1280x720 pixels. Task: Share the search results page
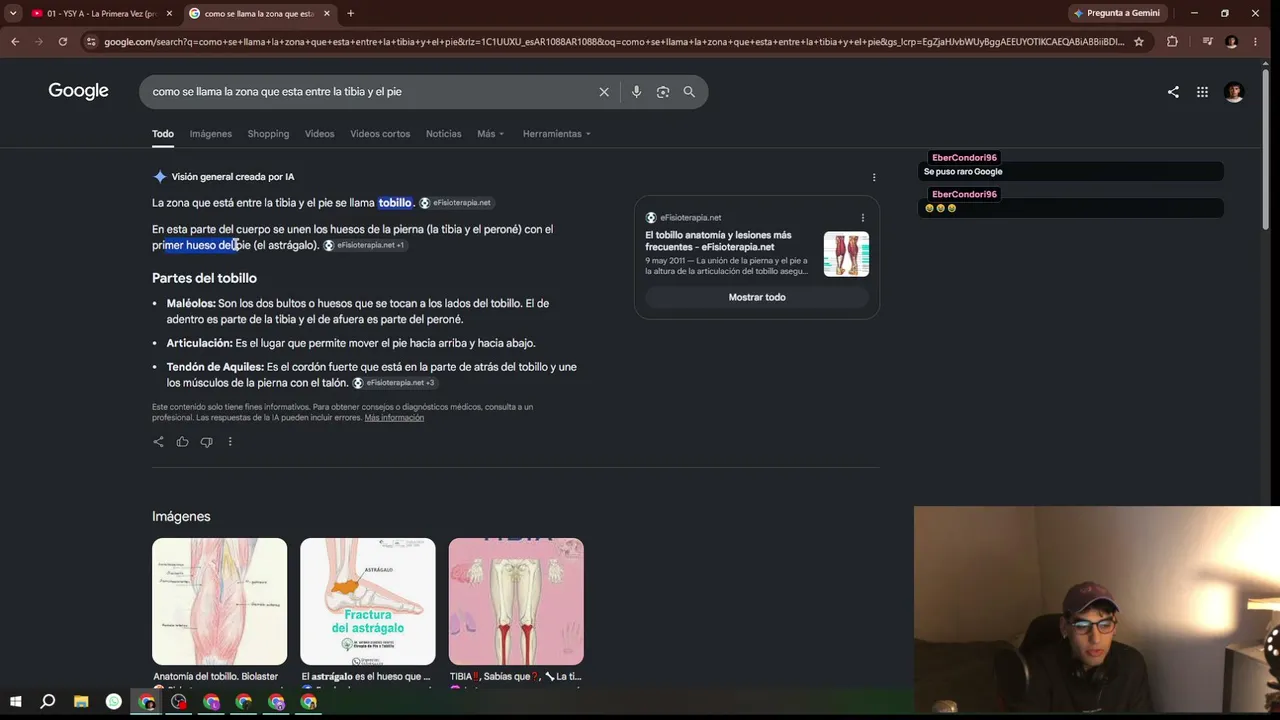point(1173,92)
